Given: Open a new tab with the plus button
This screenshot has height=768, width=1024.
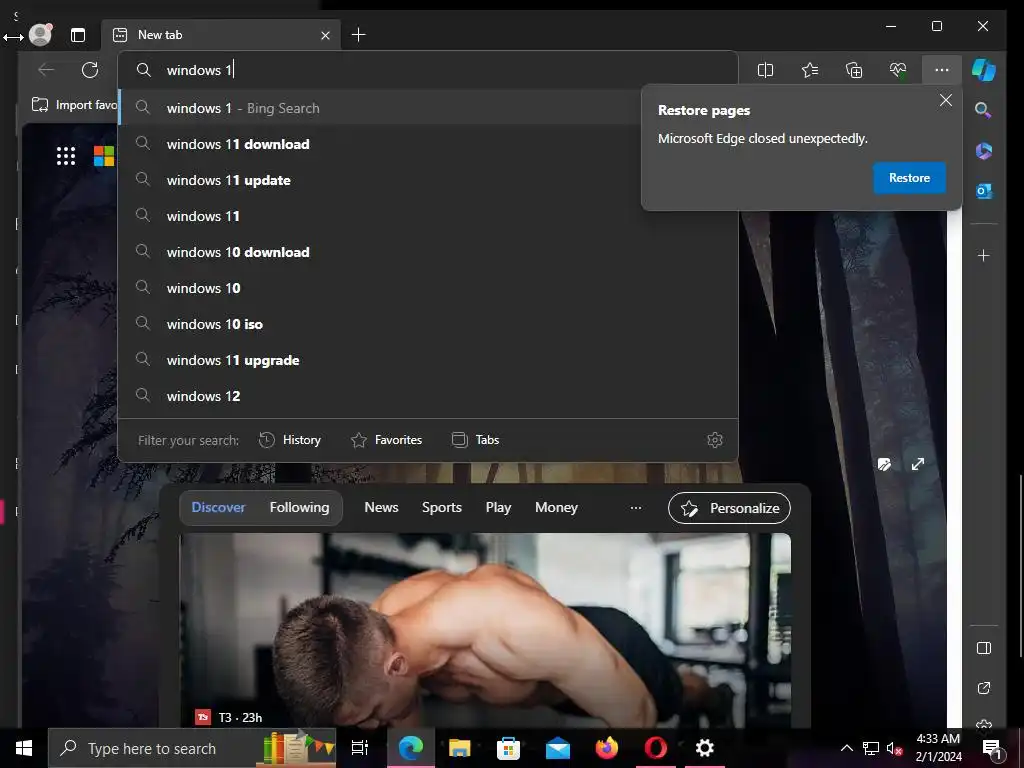Looking at the screenshot, I should click(x=359, y=35).
